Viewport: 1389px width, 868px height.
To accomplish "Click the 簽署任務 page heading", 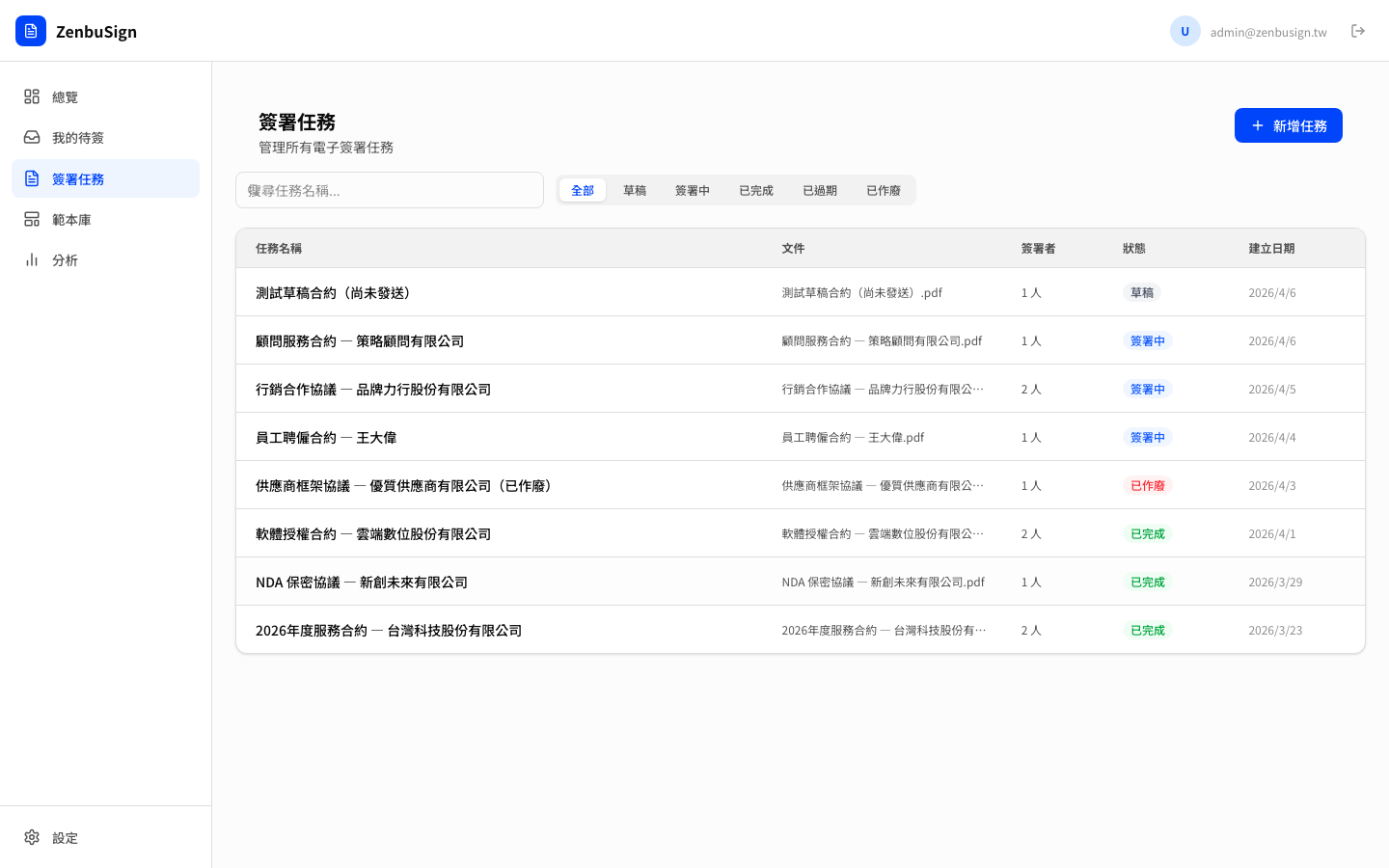I will click(x=297, y=122).
